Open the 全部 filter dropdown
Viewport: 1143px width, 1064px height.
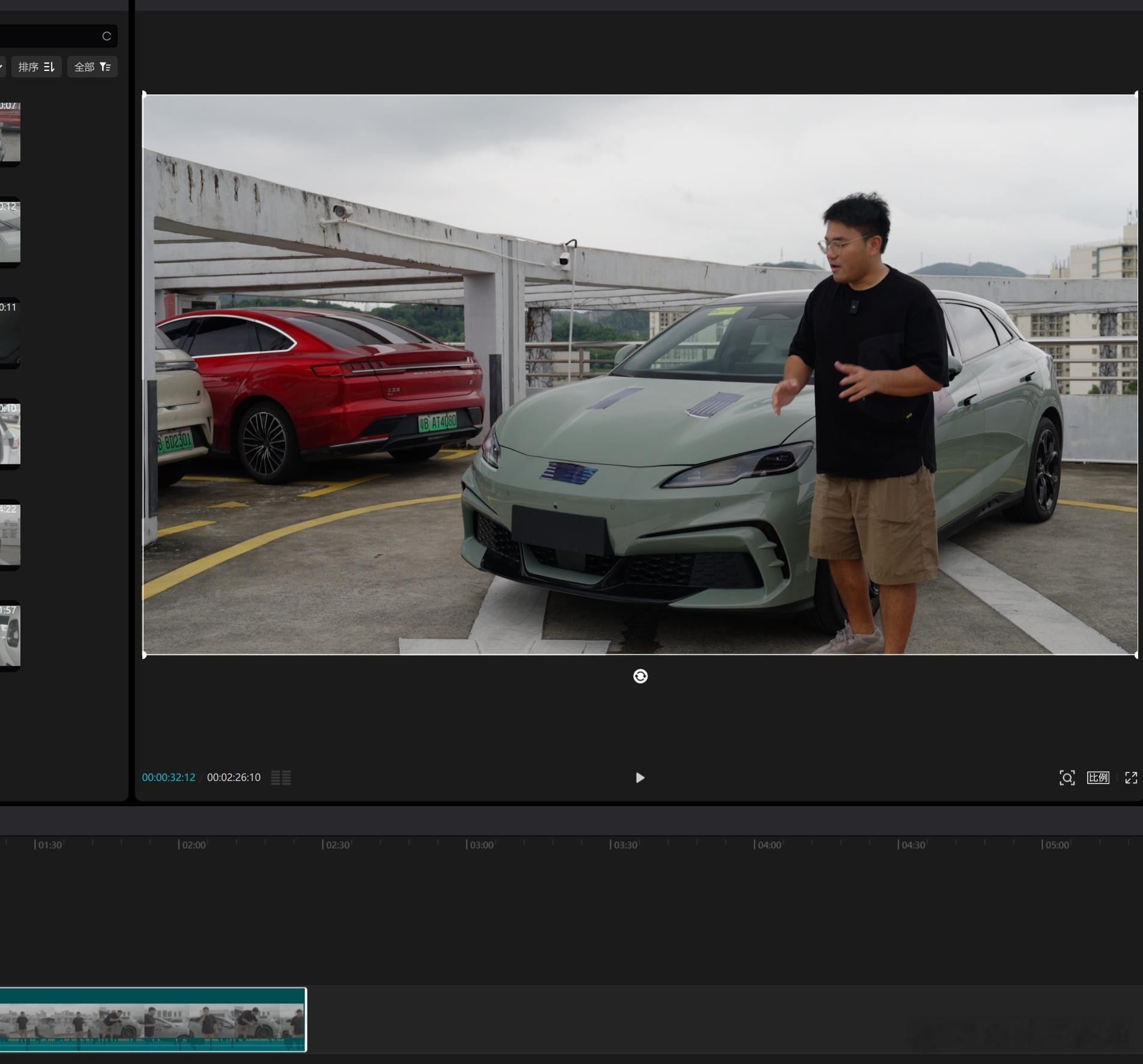(92, 67)
